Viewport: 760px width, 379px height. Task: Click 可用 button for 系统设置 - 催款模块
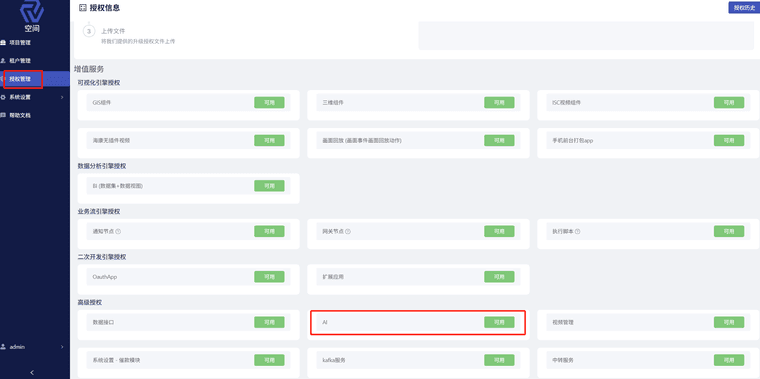(269, 360)
